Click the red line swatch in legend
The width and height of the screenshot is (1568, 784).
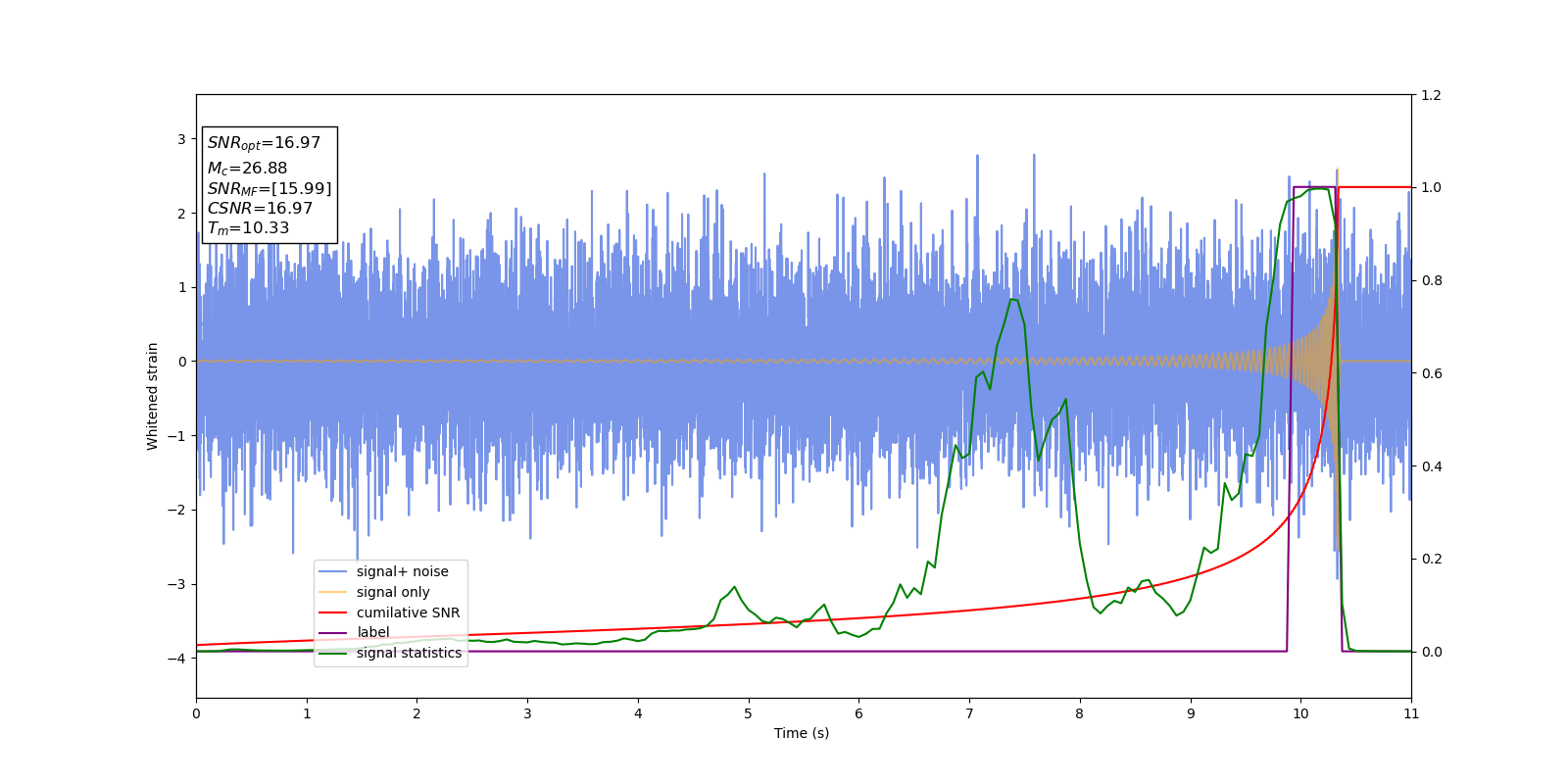(x=333, y=612)
